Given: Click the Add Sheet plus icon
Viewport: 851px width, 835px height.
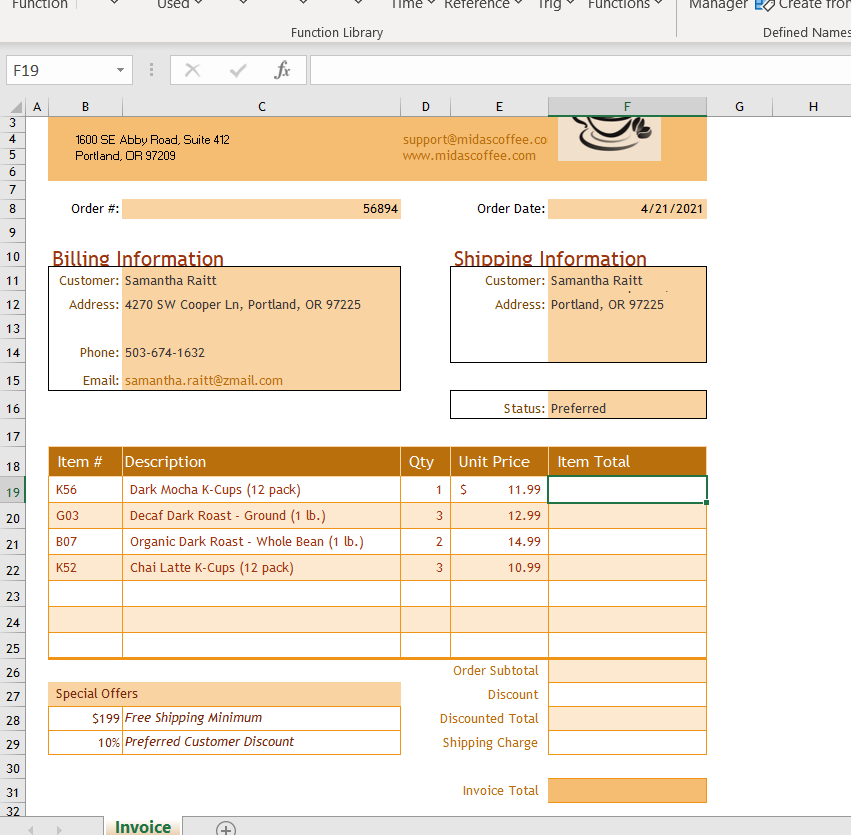Looking at the screenshot, I should [x=225, y=827].
